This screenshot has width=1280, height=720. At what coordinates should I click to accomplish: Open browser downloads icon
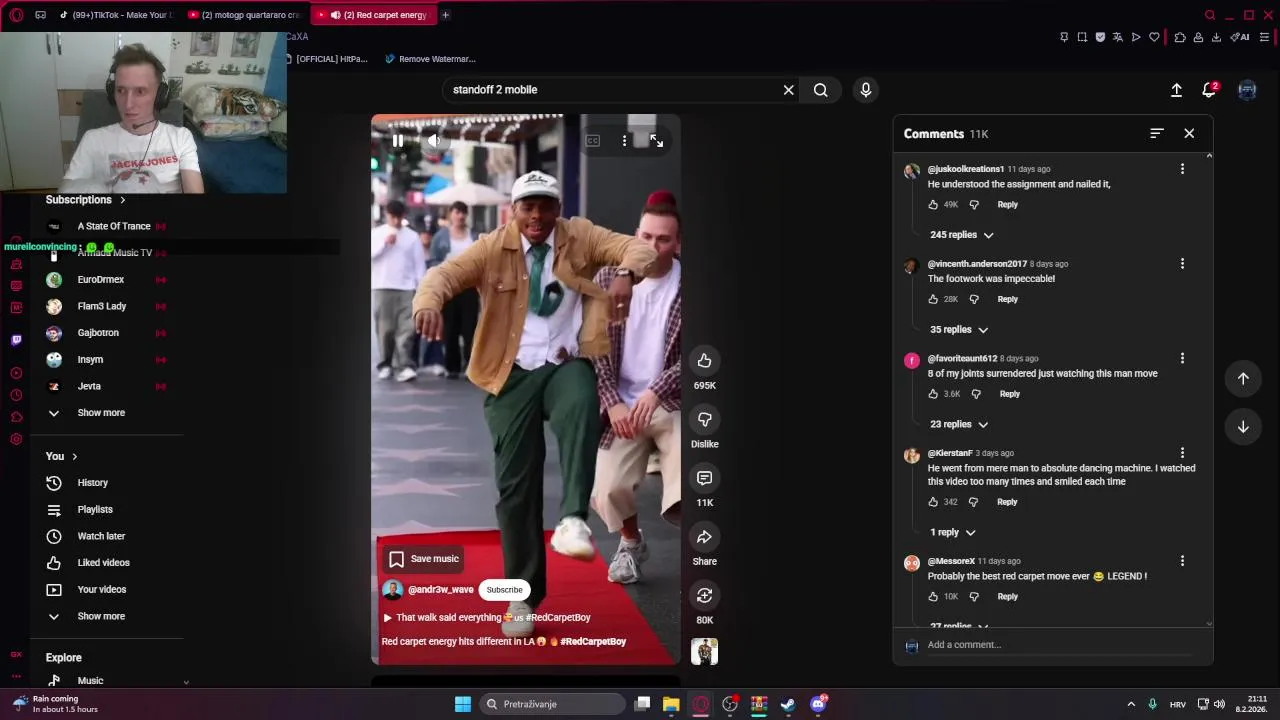point(1216,37)
